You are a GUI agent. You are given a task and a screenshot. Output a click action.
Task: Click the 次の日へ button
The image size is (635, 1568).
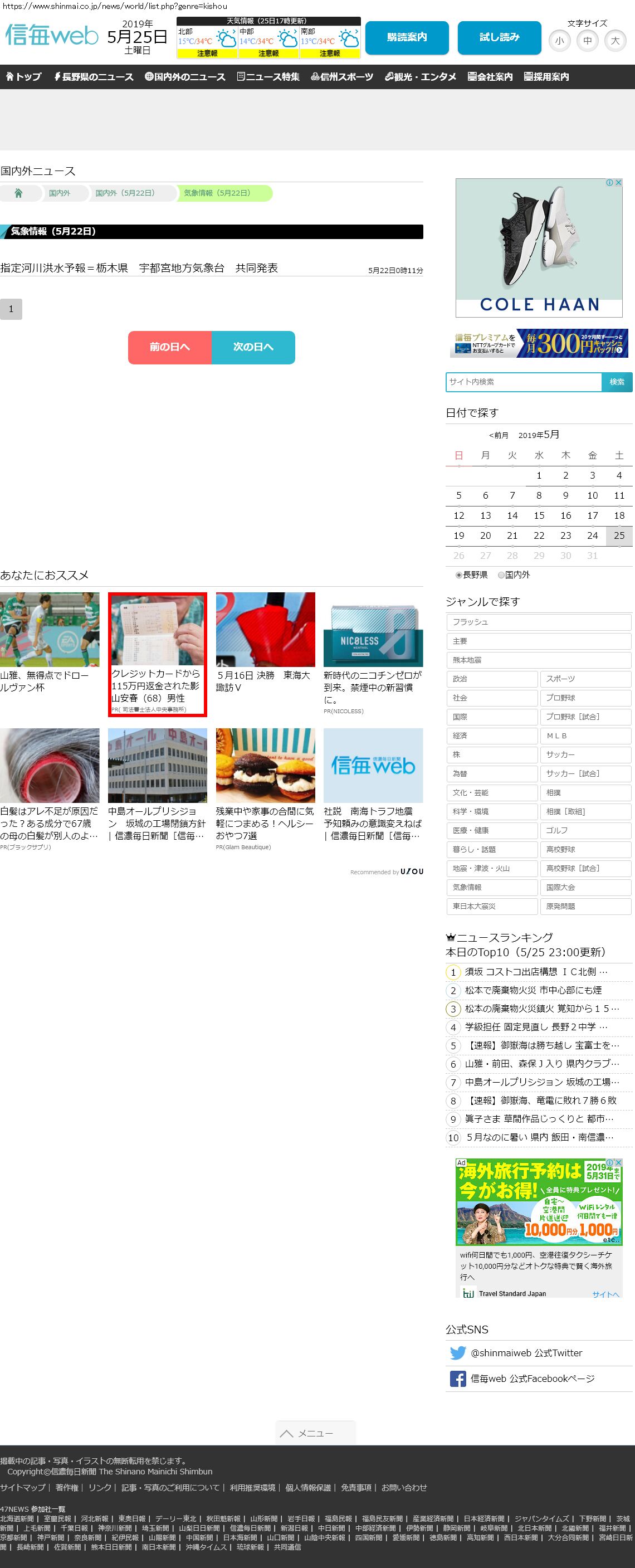point(253,347)
